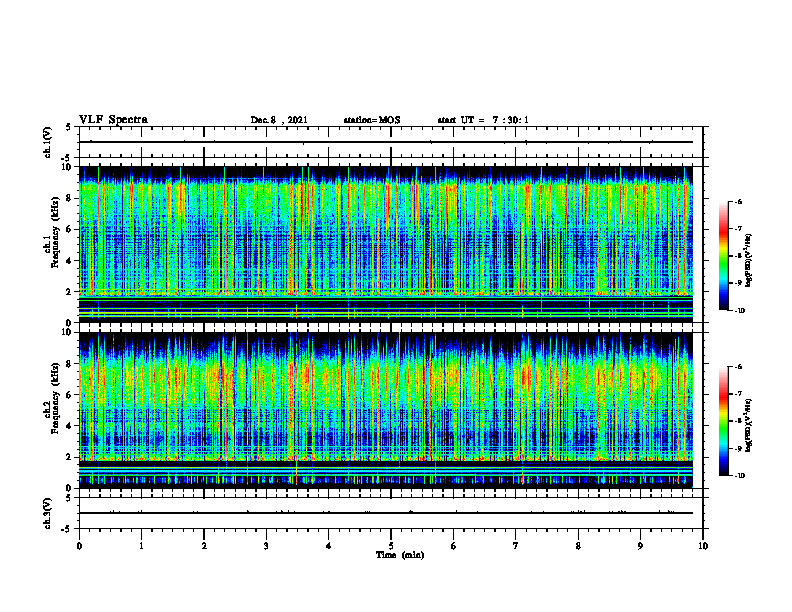This screenshot has height=612, width=792.
Task: Click the "-10" label on ch.2 color scale
Action: click(738, 476)
